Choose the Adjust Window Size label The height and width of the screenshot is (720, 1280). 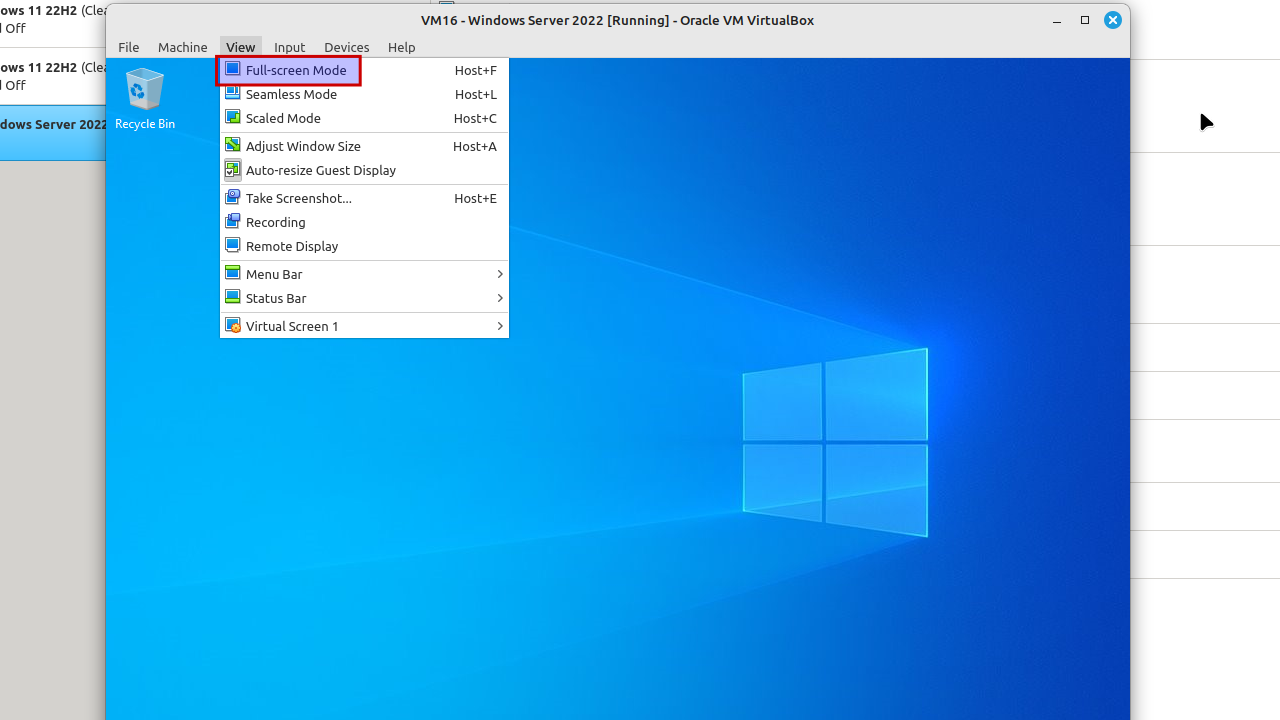[x=303, y=146]
